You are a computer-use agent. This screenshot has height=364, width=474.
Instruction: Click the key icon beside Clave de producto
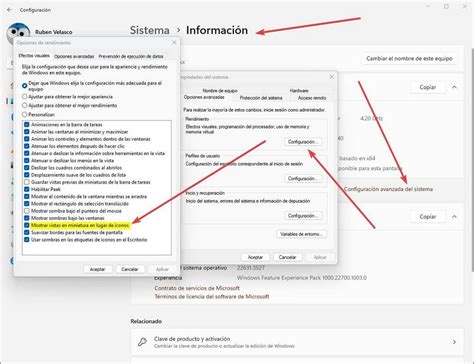(142, 342)
